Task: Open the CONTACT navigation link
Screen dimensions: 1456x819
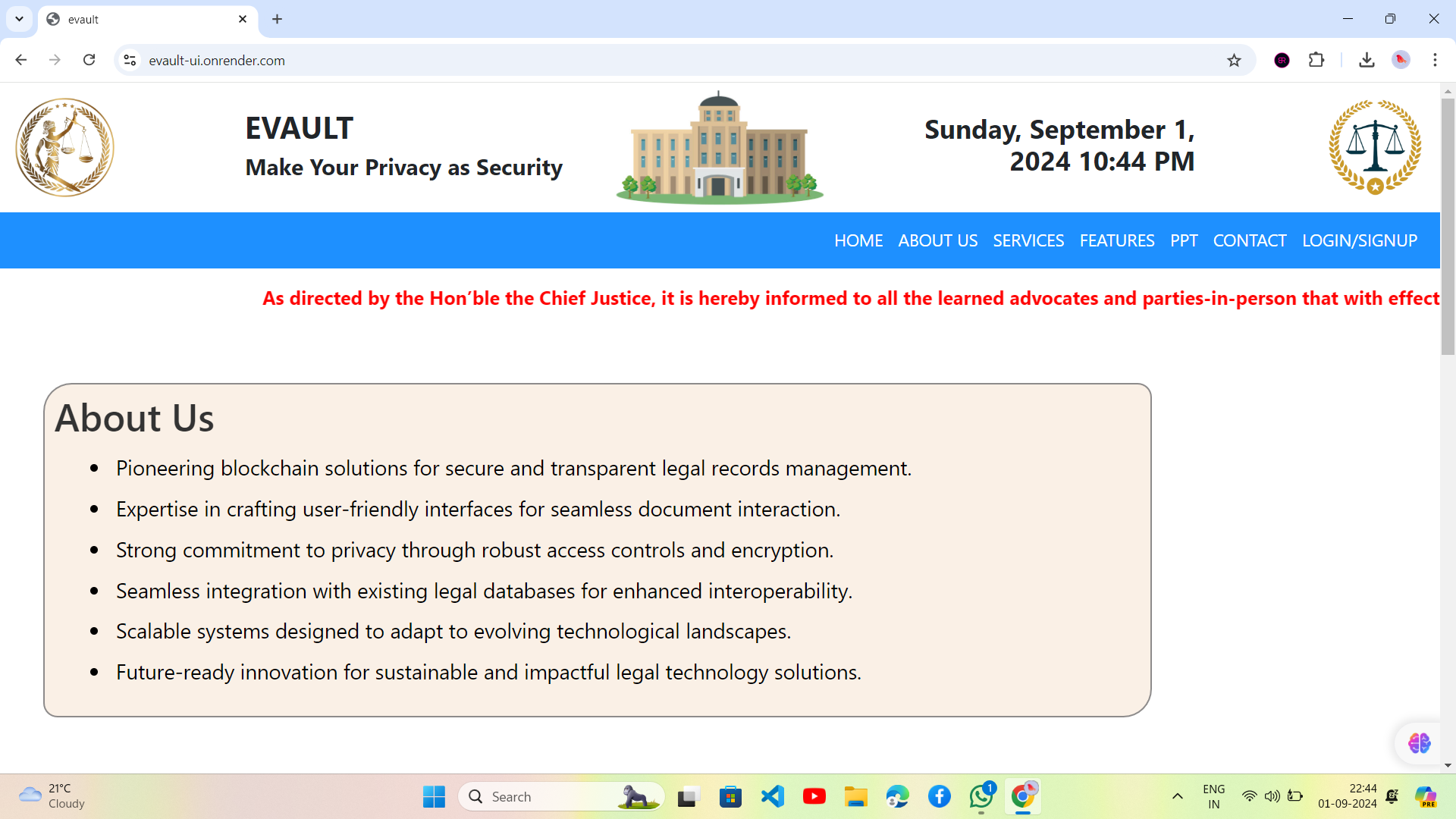Action: tap(1250, 240)
